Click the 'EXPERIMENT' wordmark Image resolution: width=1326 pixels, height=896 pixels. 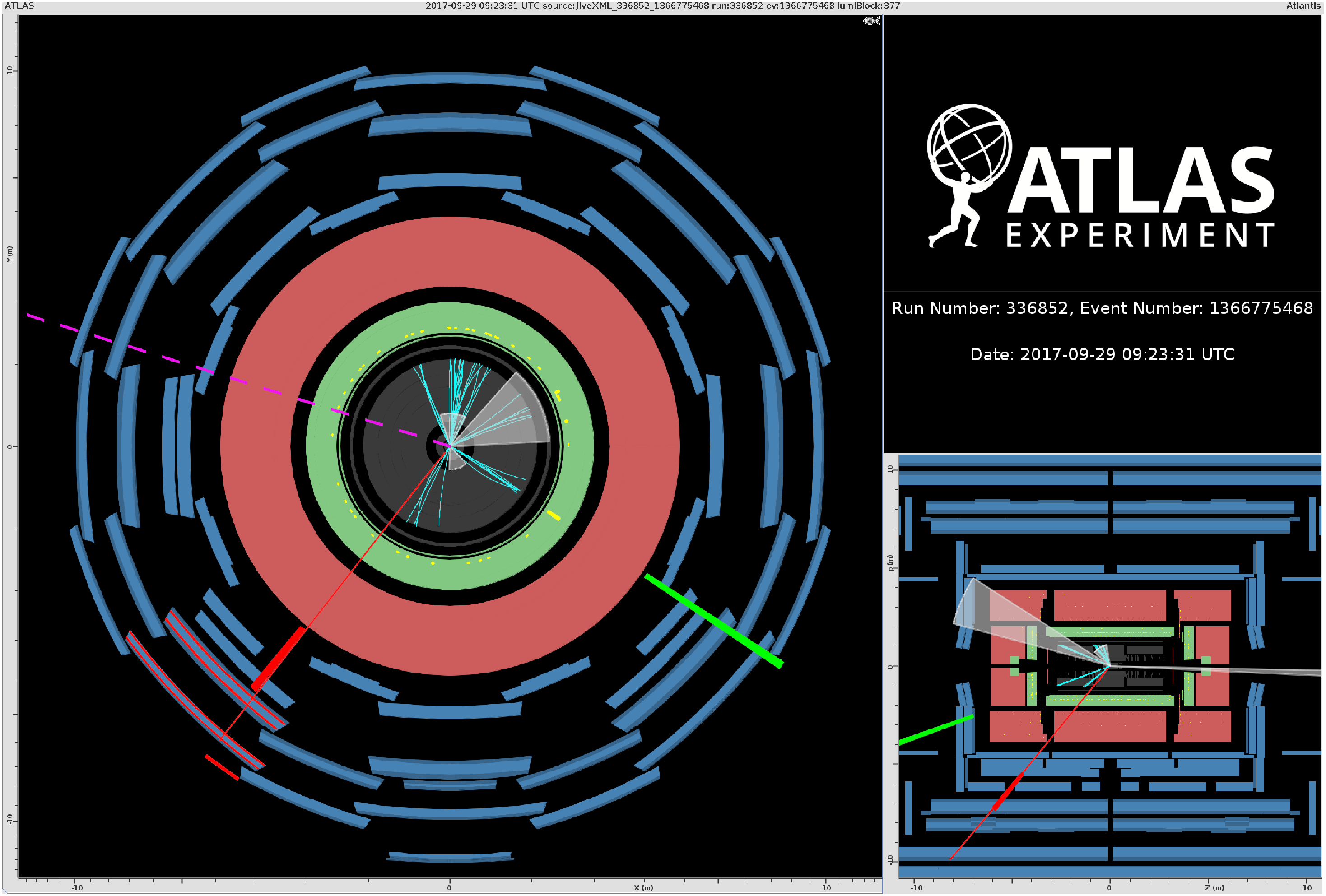(x=1140, y=235)
